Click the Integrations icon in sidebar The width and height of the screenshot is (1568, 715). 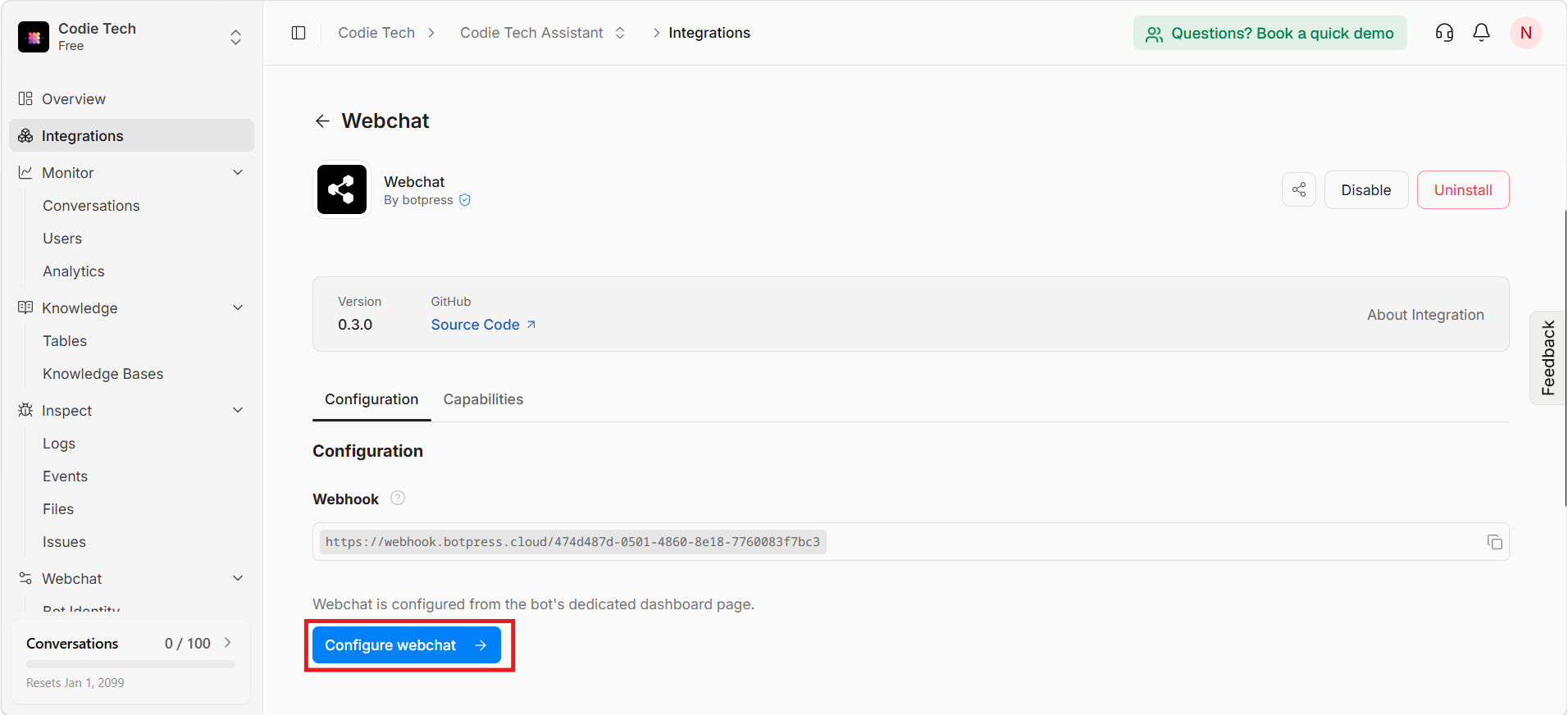tap(25, 135)
